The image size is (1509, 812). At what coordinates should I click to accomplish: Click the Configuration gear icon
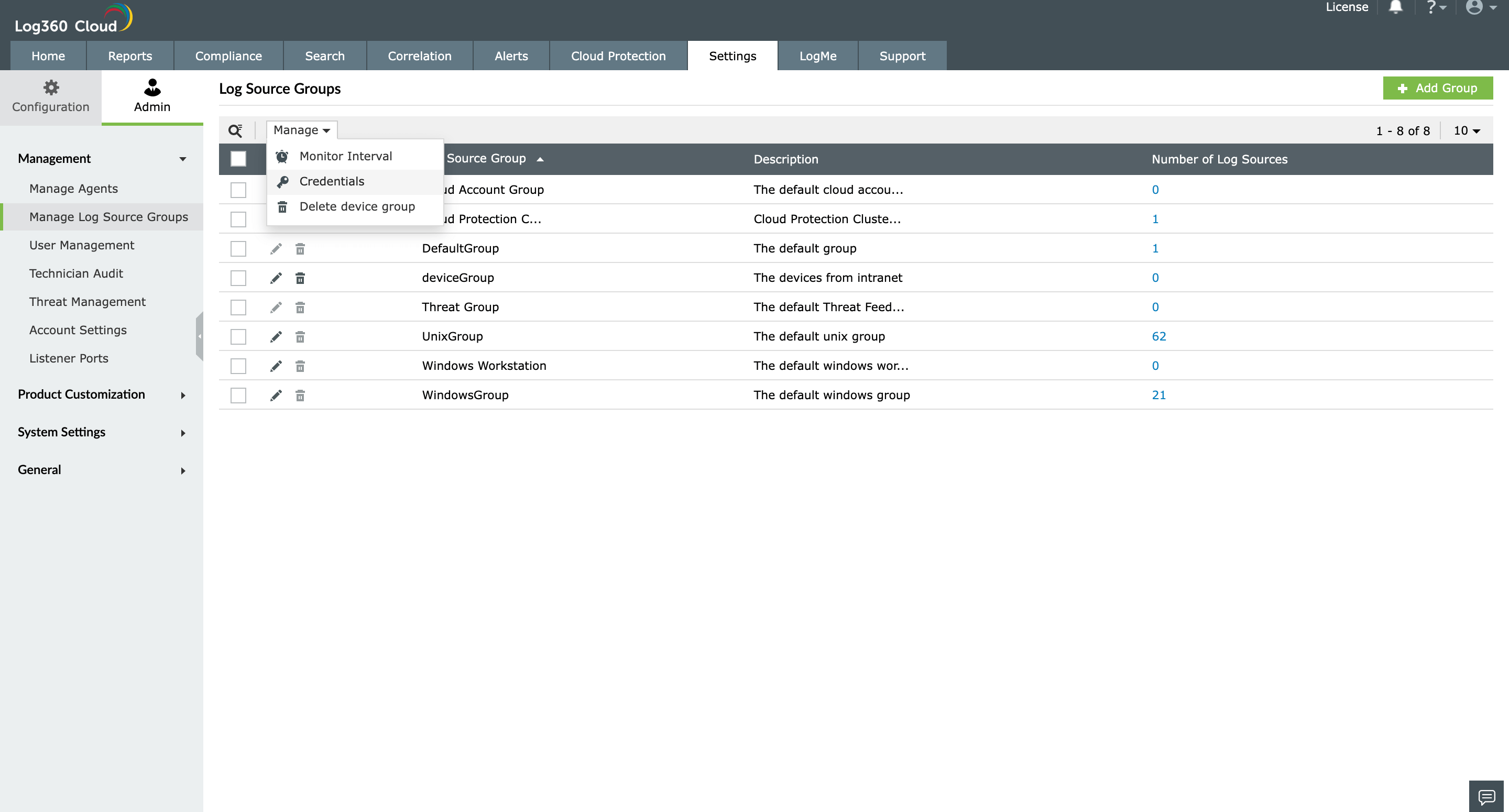point(51,88)
